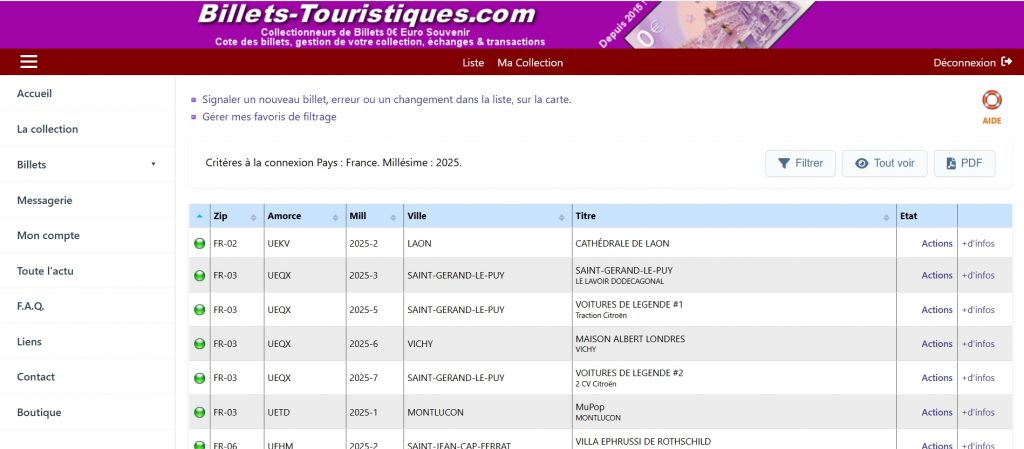Viewport: 1024px width, 449px height.
Task: Click the AIDE lifebuoy help icon
Action: click(991, 101)
